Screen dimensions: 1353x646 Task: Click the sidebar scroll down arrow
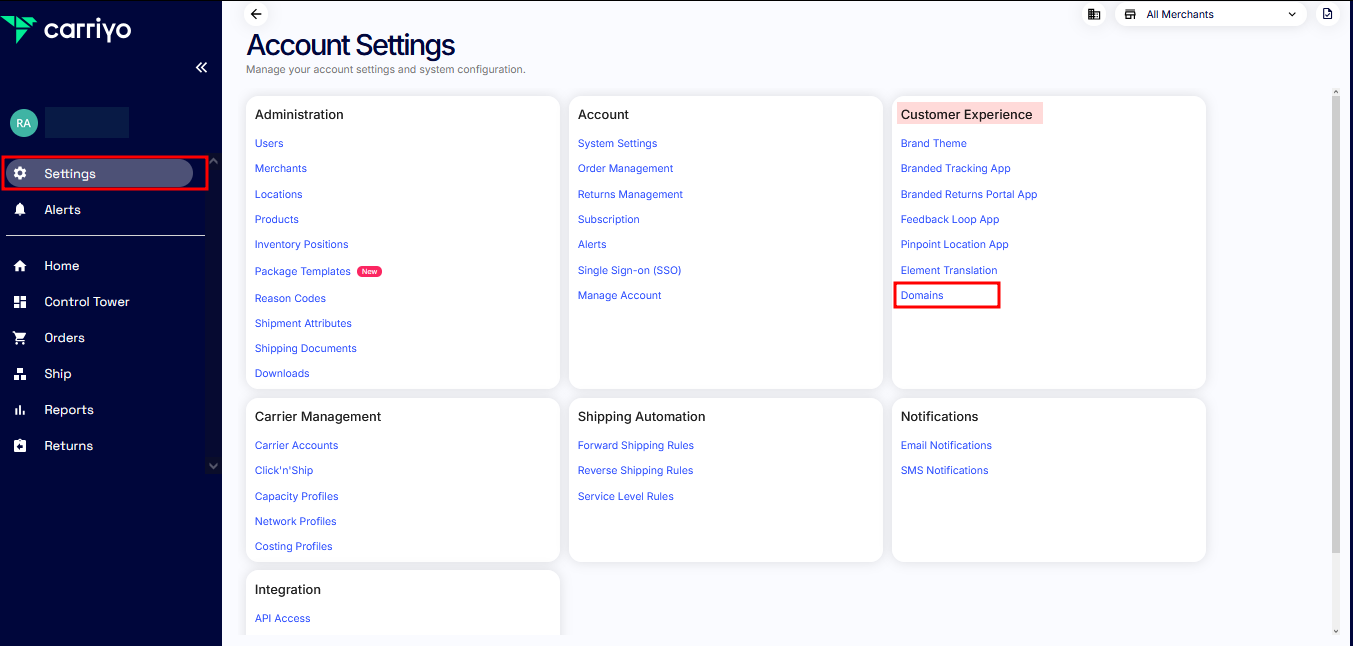[213, 466]
